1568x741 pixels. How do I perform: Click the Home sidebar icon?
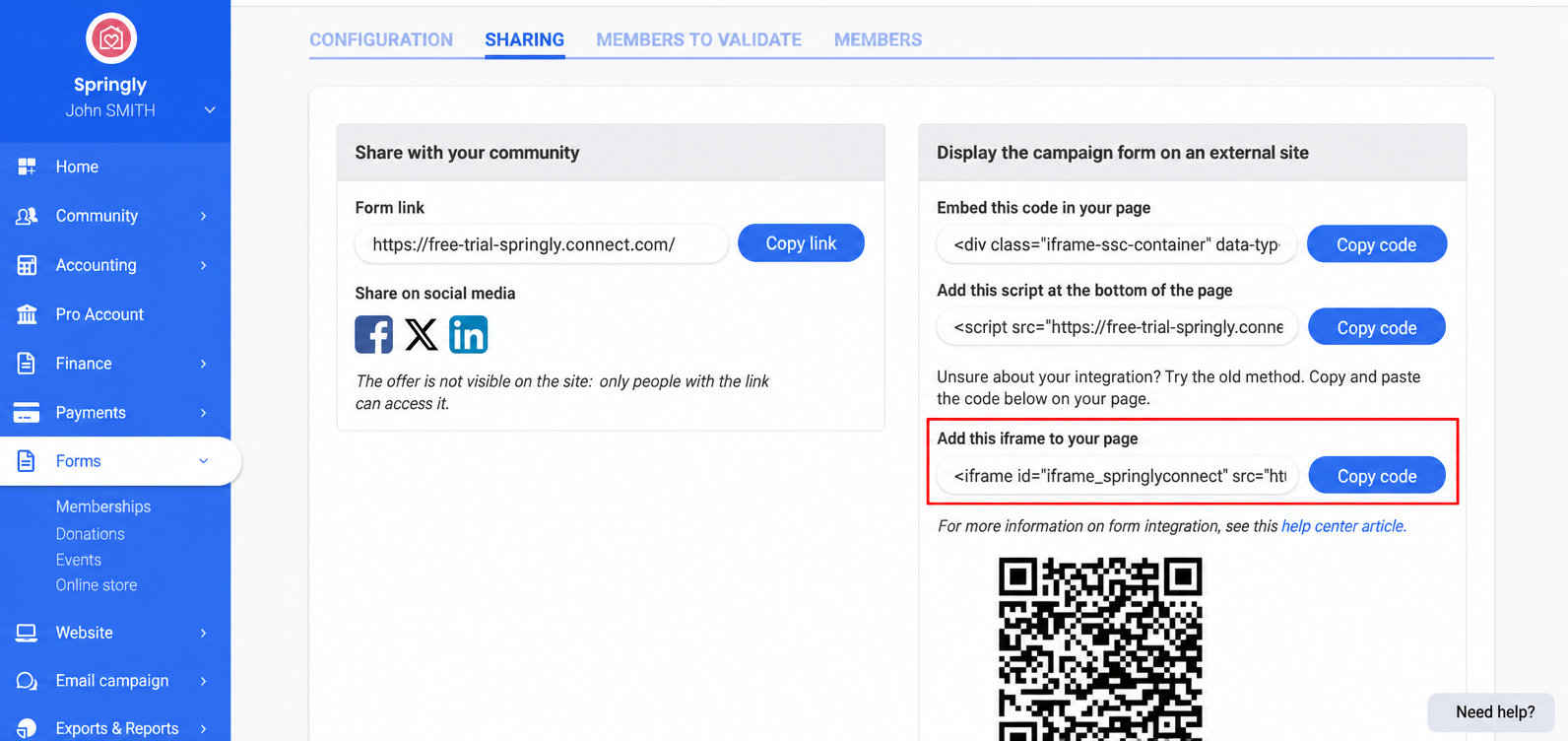[x=27, y=167]
